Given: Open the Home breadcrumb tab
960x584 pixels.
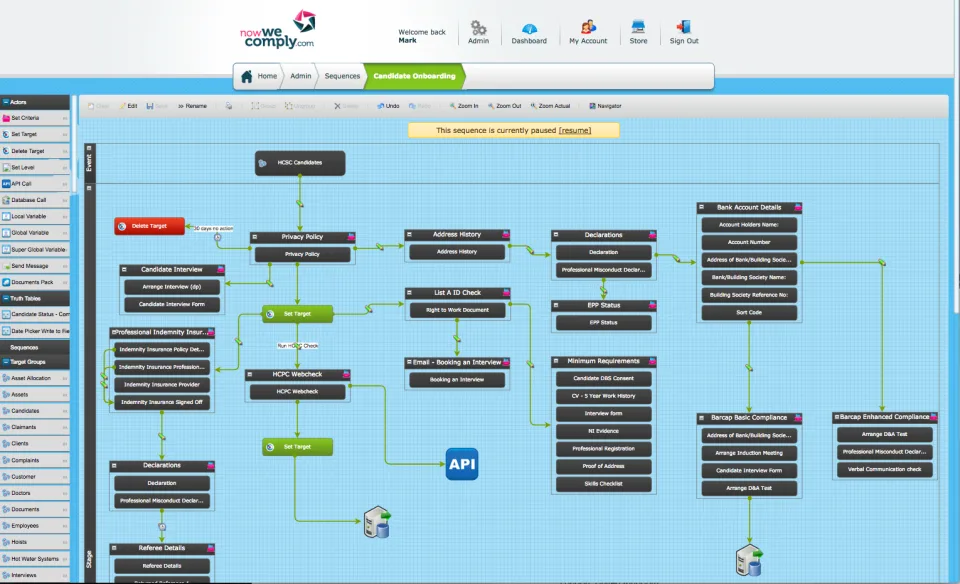Looking at the screenshot, I should click(259, 76).
